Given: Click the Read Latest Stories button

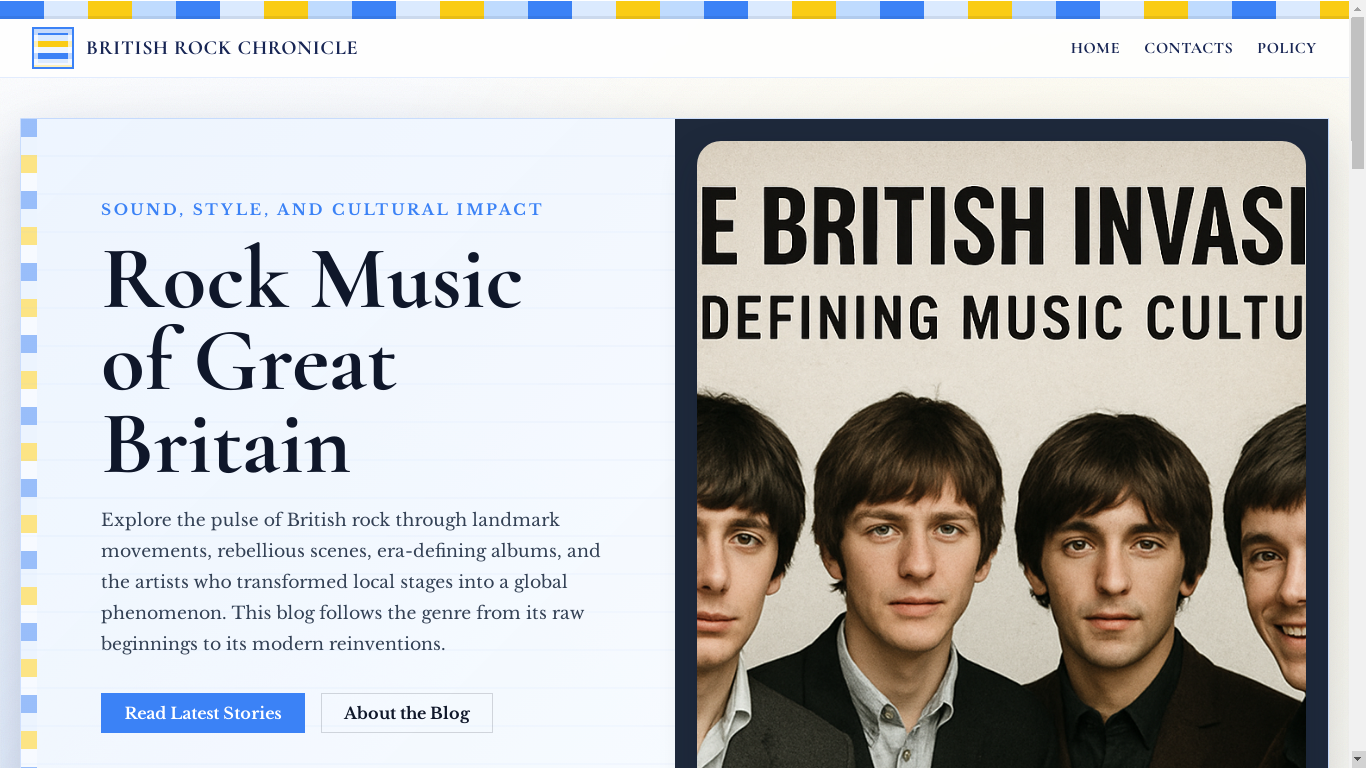Looking at the screenshot, I should pos(203,713).
